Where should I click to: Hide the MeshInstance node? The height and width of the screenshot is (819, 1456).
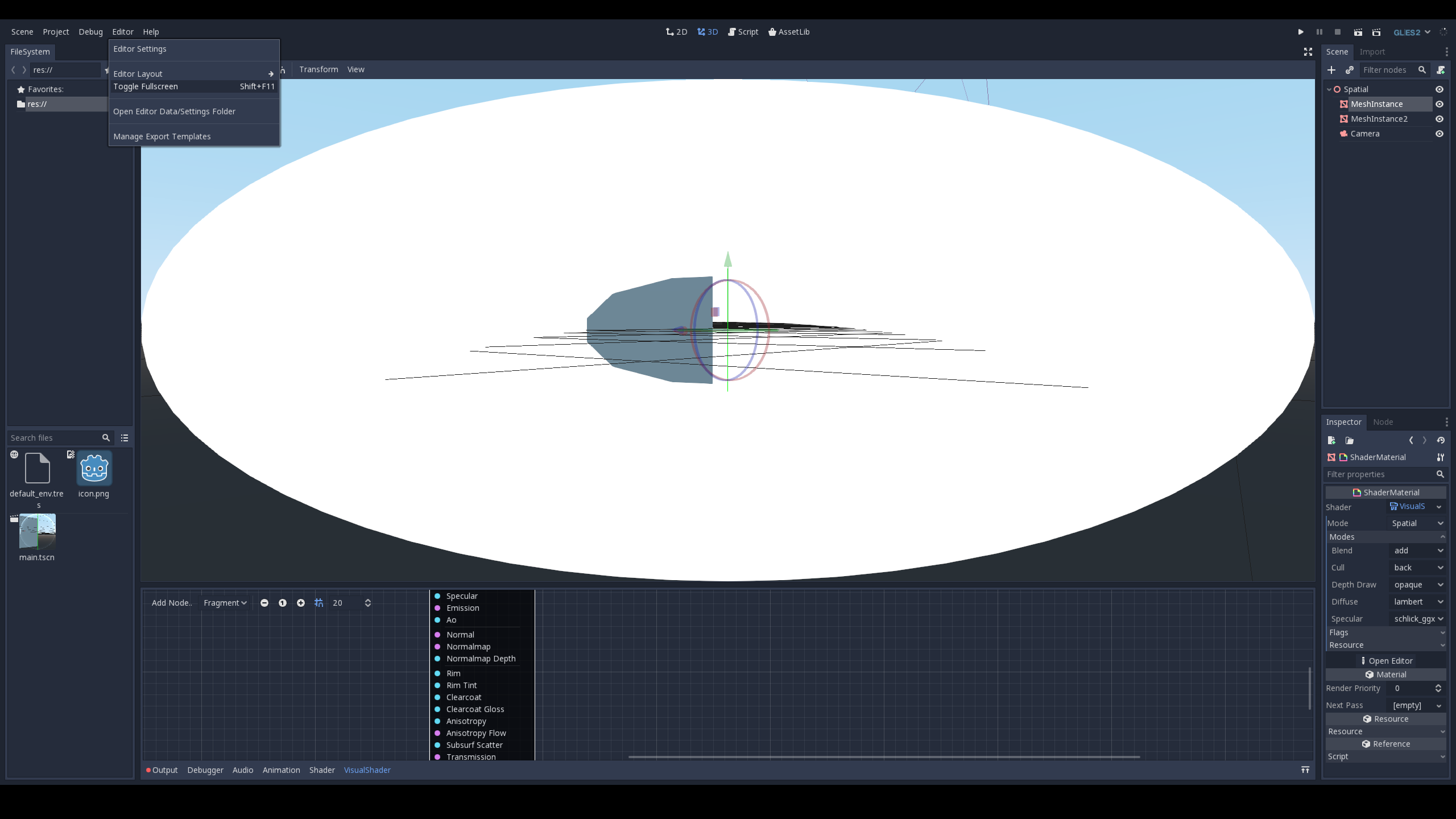pos(1440,104)
